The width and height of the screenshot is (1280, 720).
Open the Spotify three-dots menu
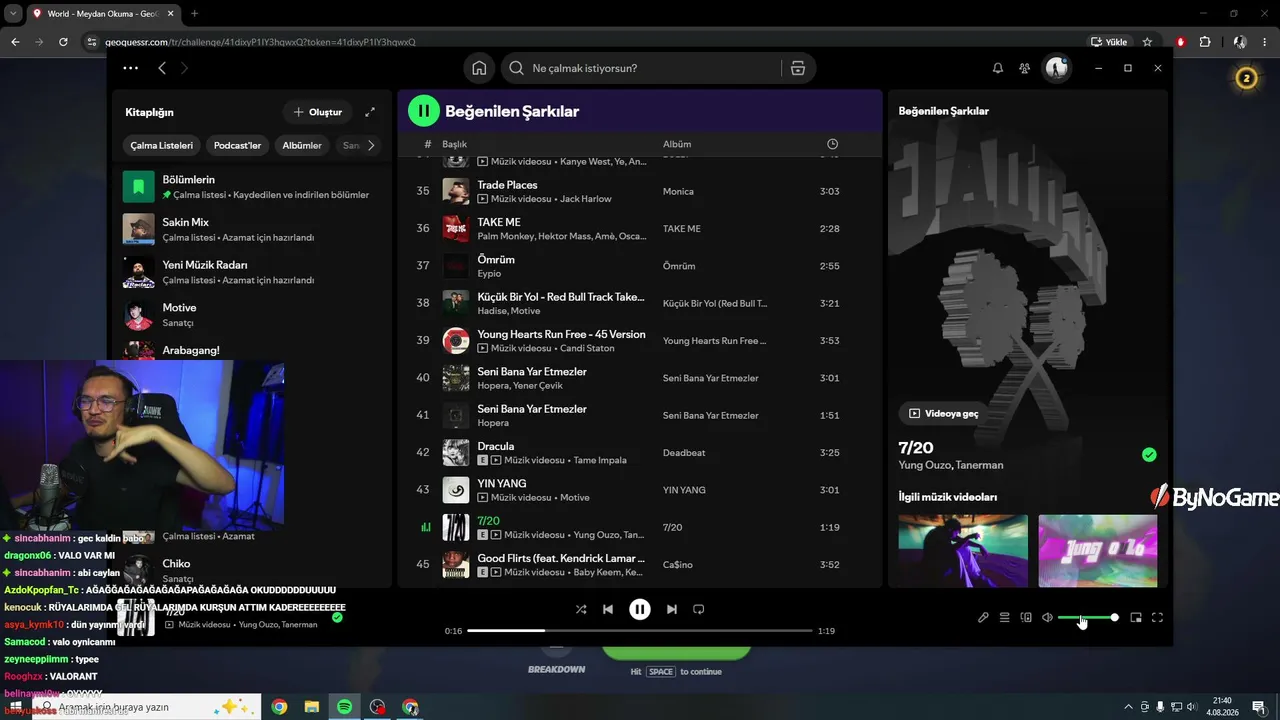tap(130, 68)
